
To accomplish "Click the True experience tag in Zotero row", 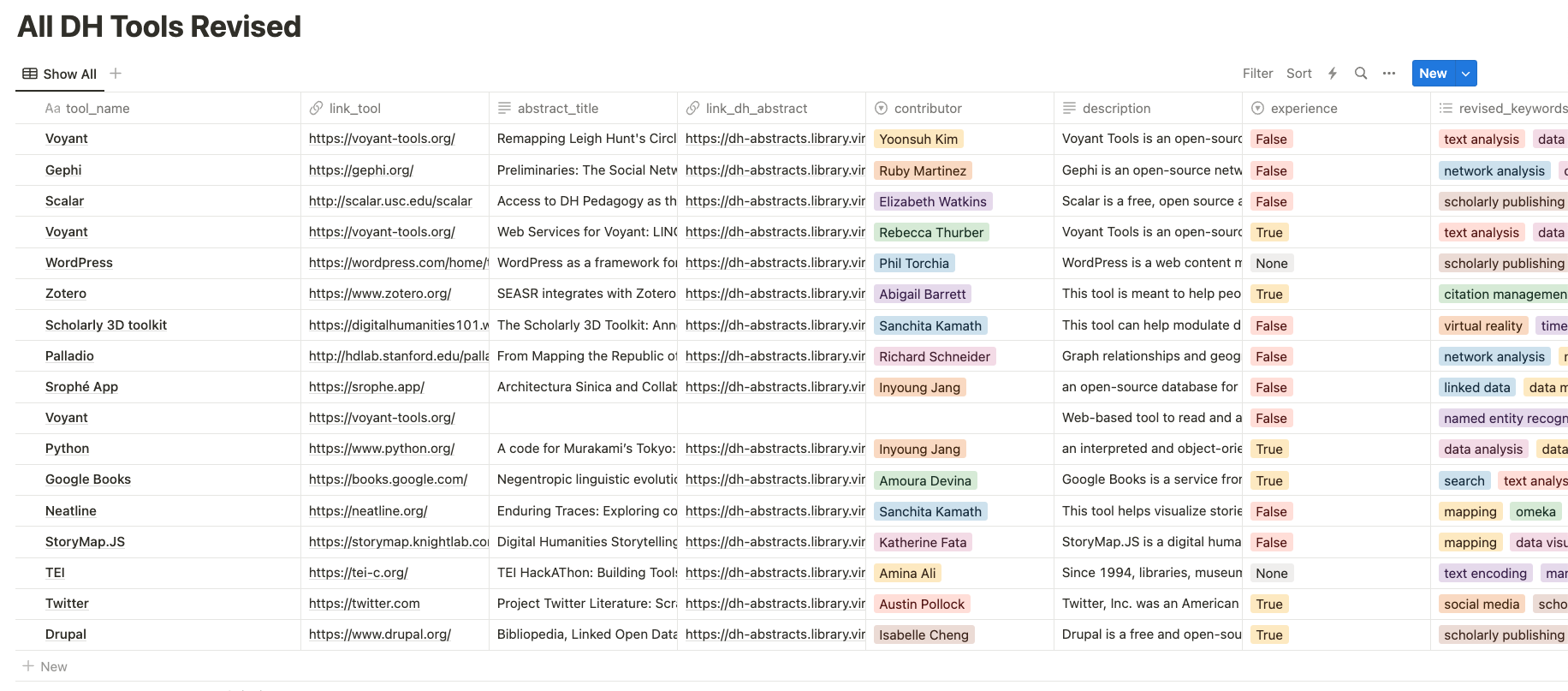I will [1269, 295].
